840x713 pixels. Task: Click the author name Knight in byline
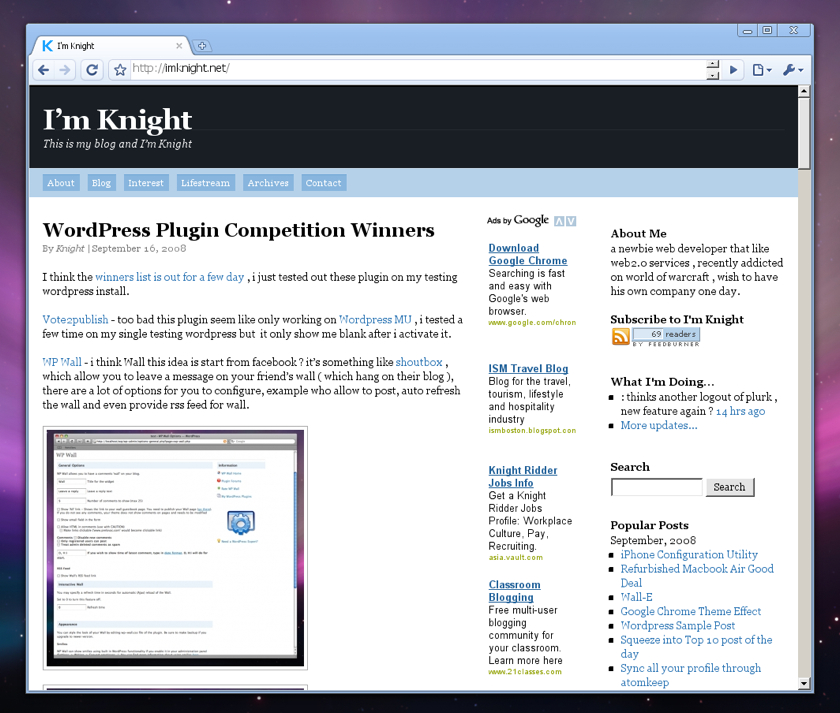tap(70, 249)
